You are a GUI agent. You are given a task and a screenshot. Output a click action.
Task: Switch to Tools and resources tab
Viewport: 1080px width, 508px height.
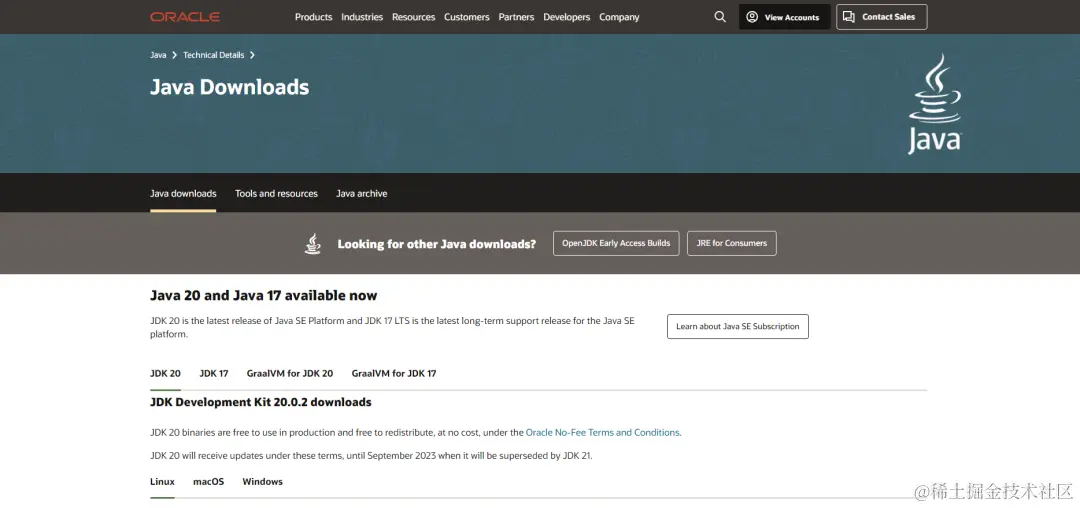pos(276,193)
